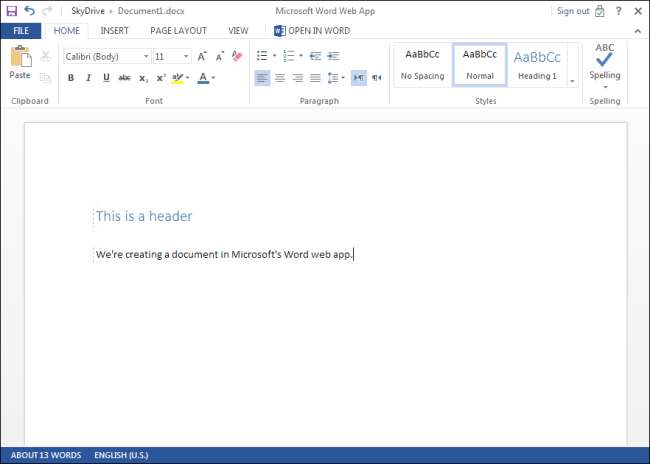Apply the Normal style
Image resolution: width=650 pixels, height=464 pixels.
[x=480, y=65]
